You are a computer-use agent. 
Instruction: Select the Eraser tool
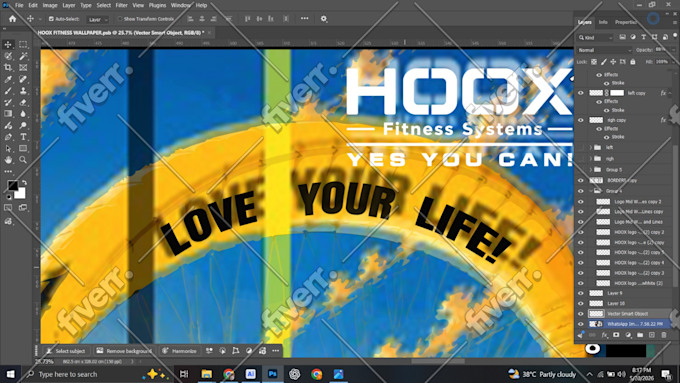point(23,102)
